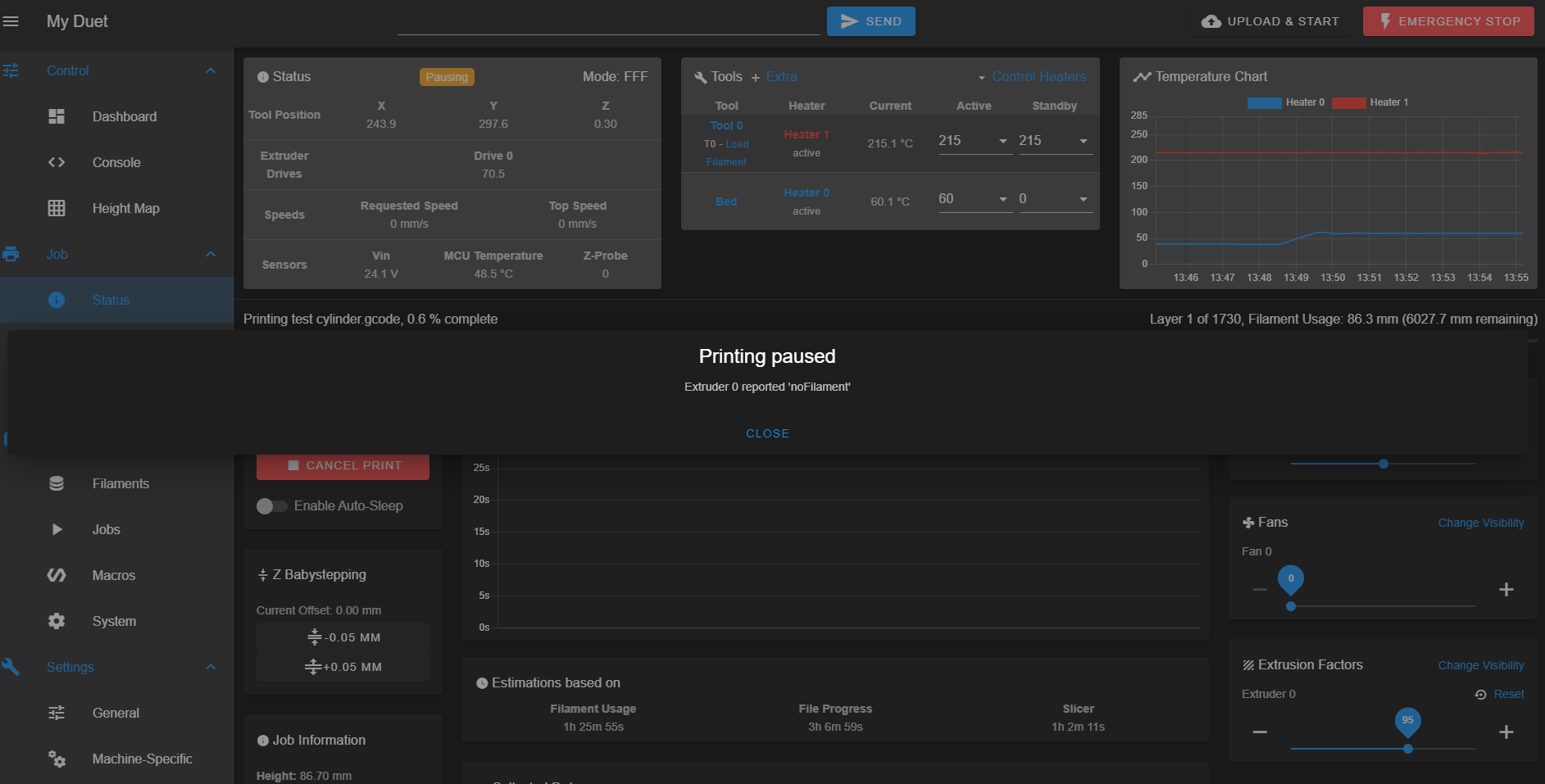This screenshot has height=784, width=1545.
Task: Open the Dashboard page
Action: tap(116, 116)
